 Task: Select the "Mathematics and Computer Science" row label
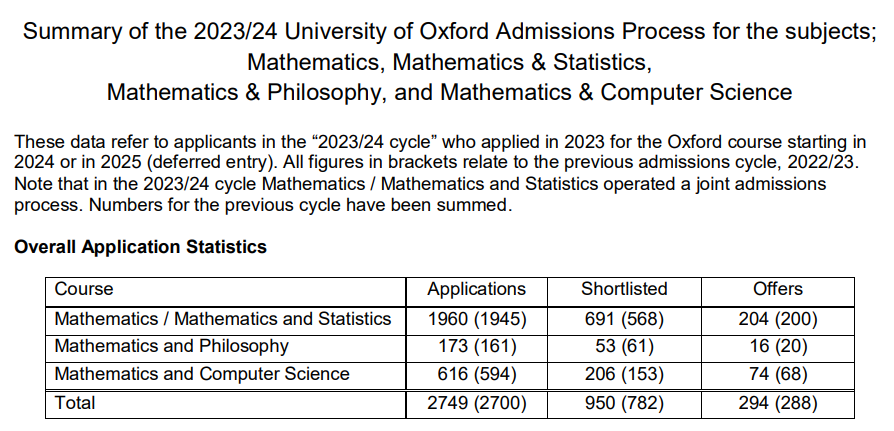click(x=202, y=374)
